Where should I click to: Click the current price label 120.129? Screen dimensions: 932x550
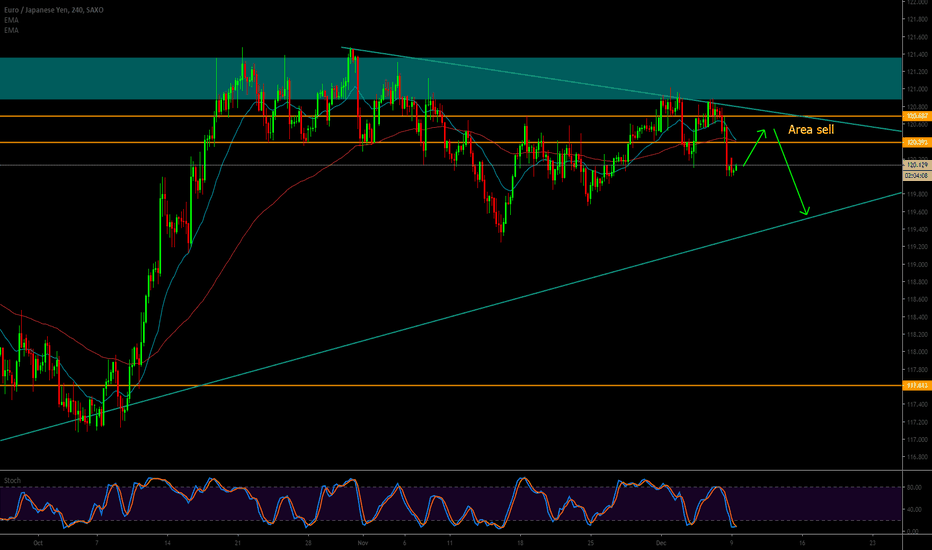[915, 165]
